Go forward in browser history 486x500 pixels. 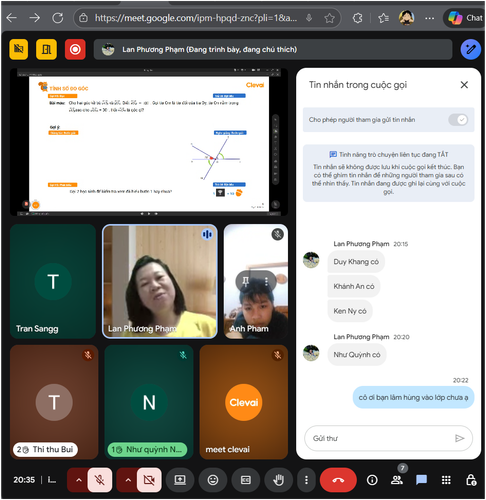pyautogui.click(x=34, y=18)
